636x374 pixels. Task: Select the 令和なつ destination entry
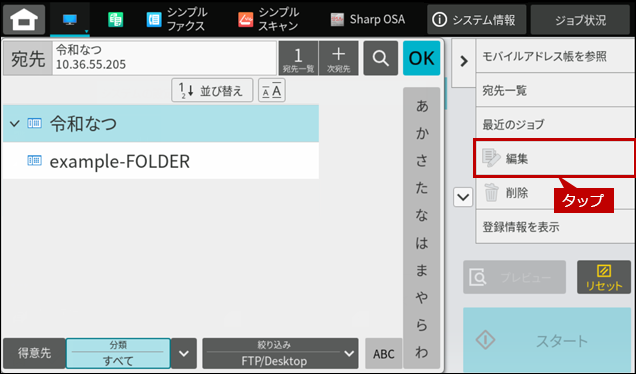pos(161,124)
